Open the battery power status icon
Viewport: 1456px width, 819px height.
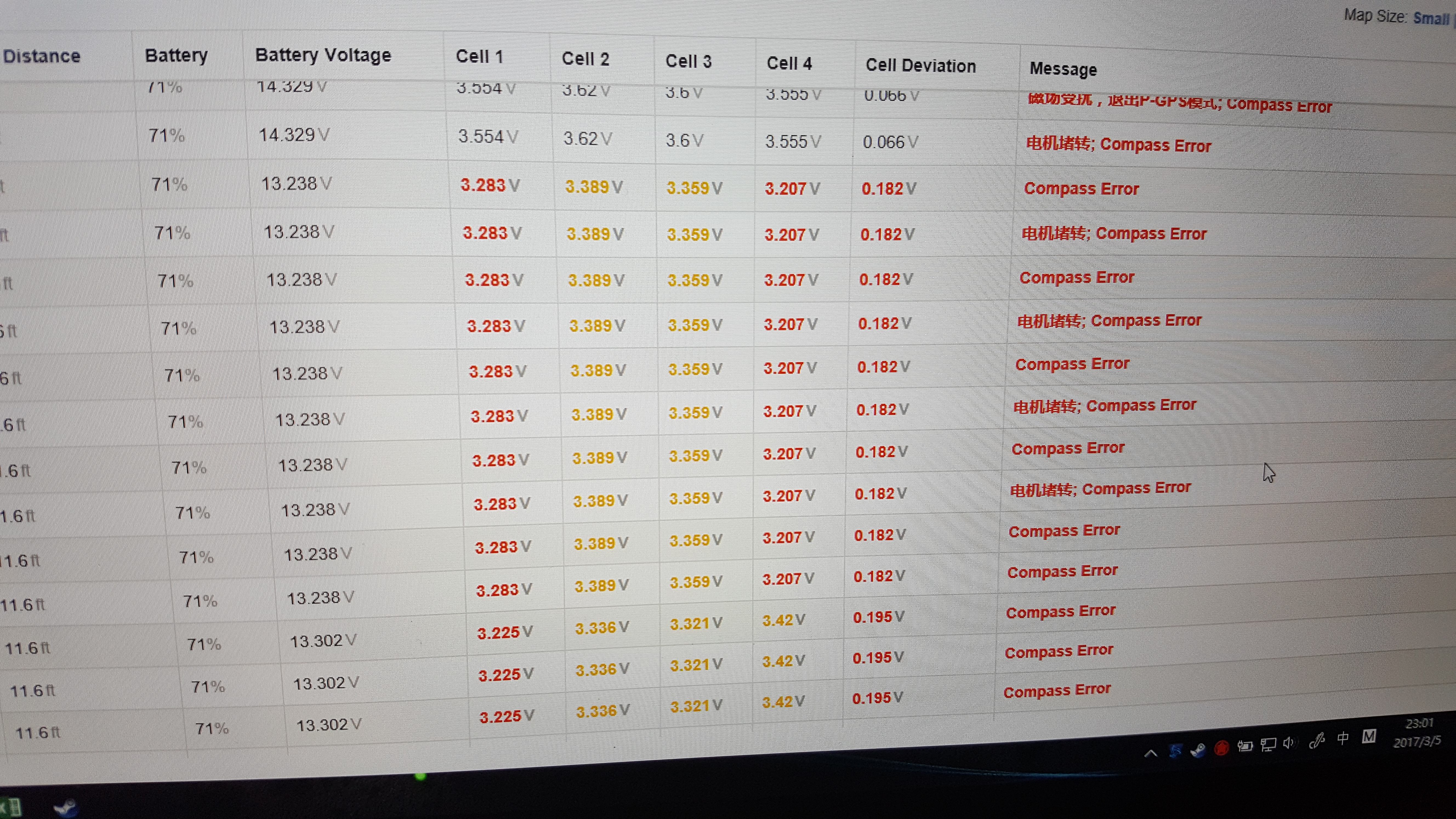[1245, 746]
